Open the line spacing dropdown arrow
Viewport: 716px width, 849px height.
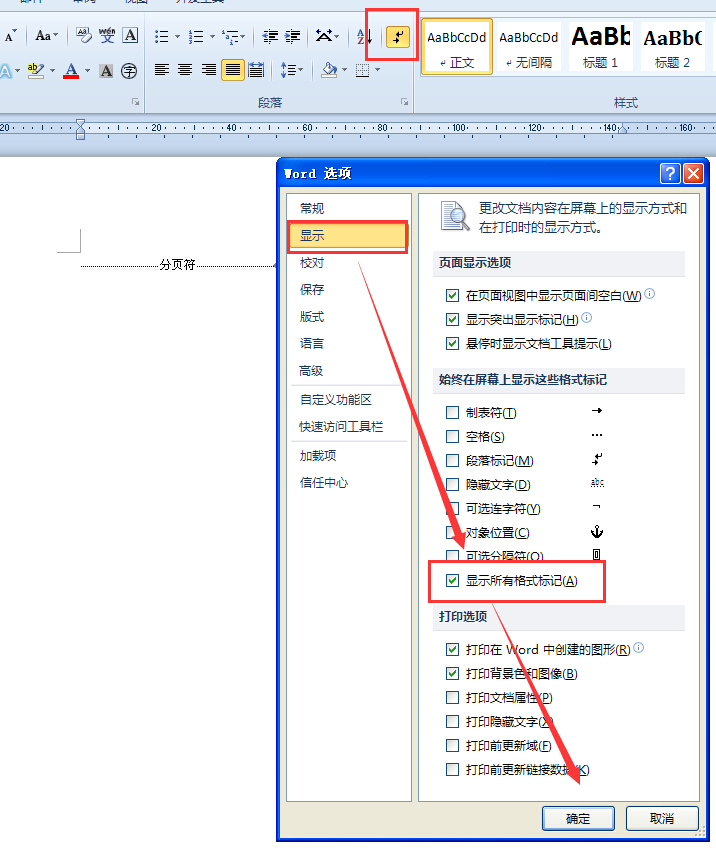301,70
